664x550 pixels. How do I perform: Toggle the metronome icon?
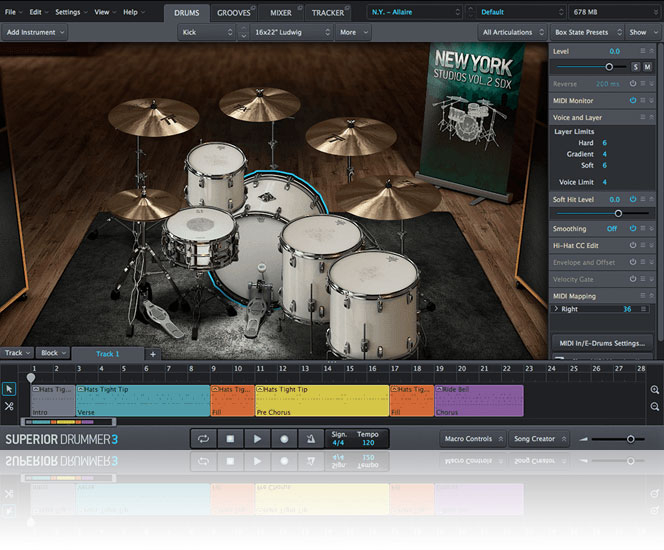(x=310, y=439)
